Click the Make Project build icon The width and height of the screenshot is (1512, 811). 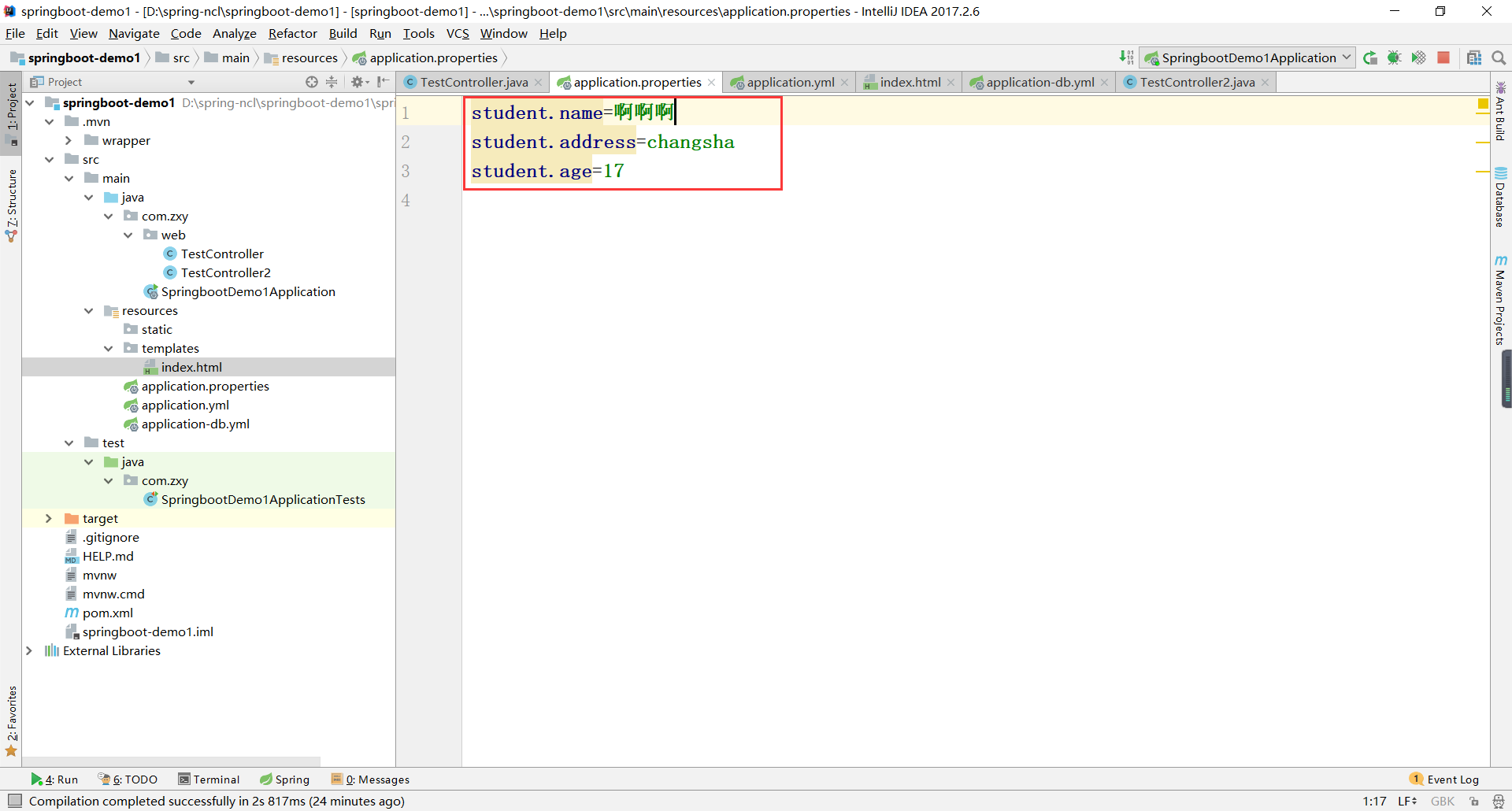click(1126, 57)
